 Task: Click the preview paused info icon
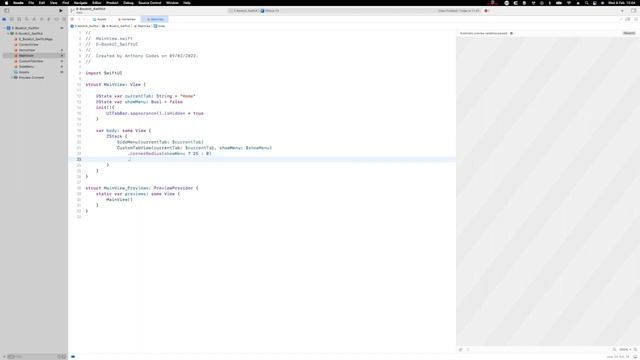(511, 33)
